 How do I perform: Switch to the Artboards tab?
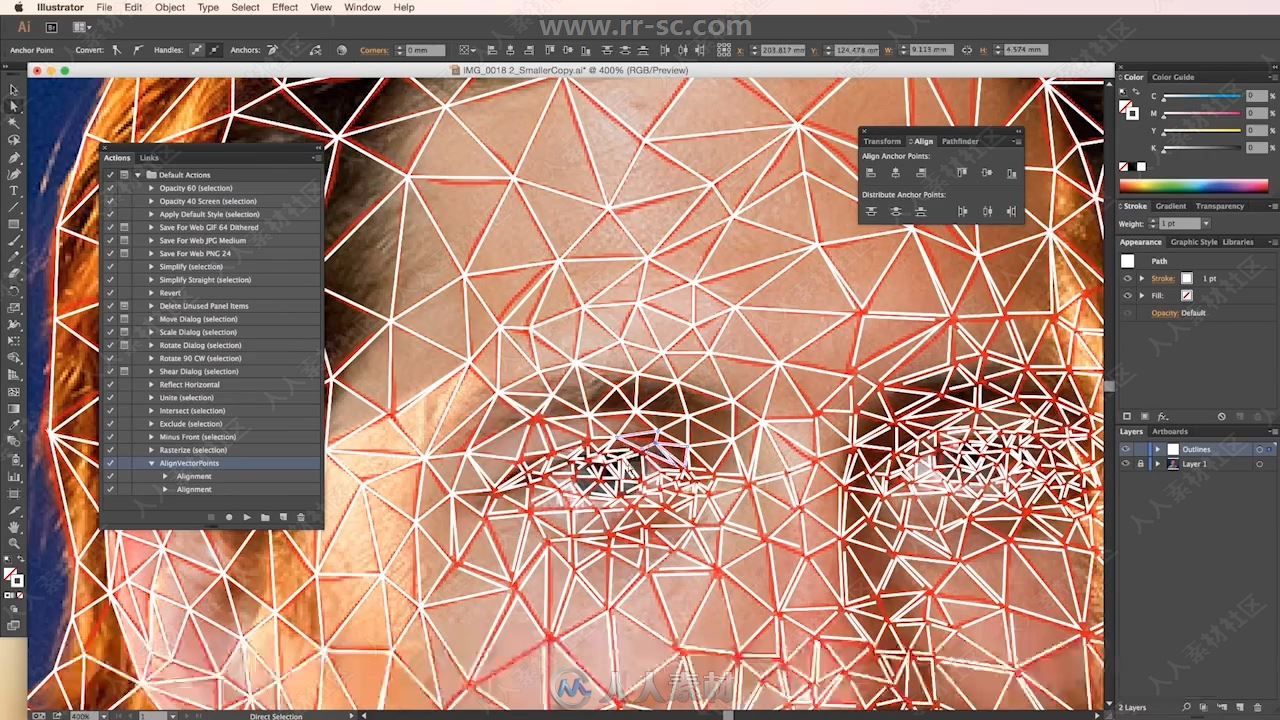point(1170,432)
